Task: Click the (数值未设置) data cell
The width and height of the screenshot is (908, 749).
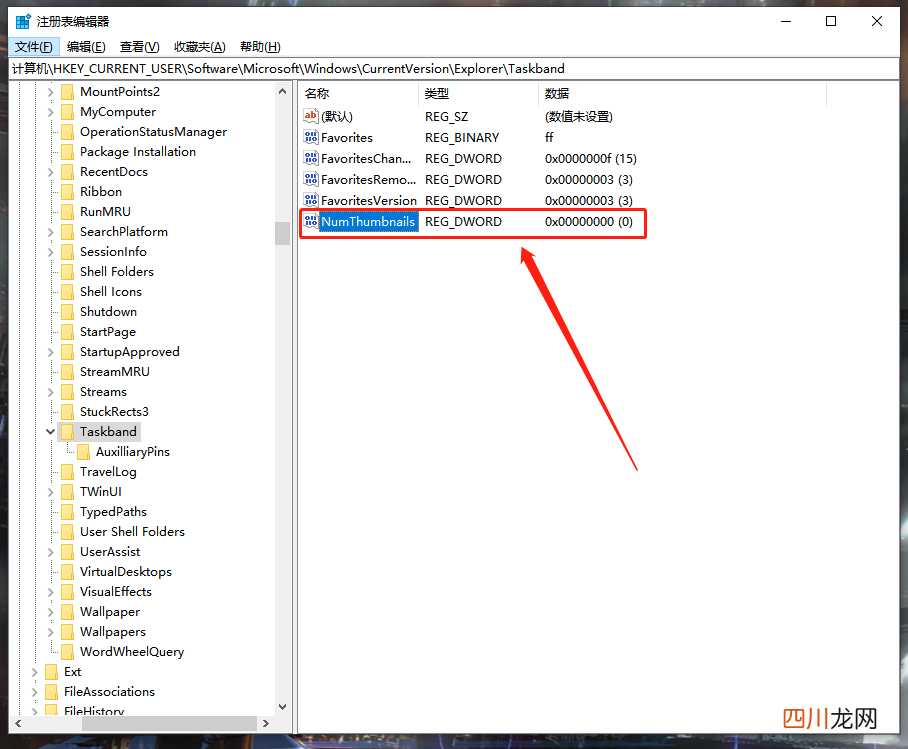Action: click(x=579, y=116)
